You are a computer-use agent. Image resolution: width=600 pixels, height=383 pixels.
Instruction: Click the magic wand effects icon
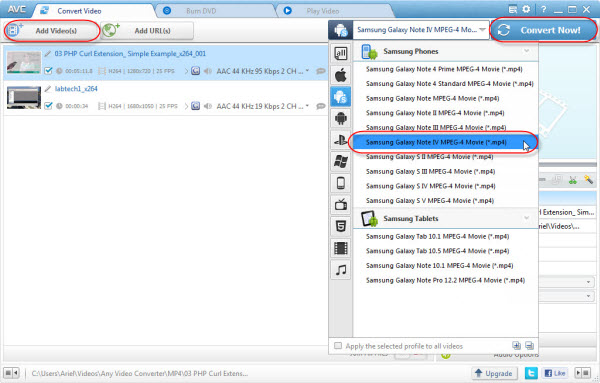coord(588,179)
